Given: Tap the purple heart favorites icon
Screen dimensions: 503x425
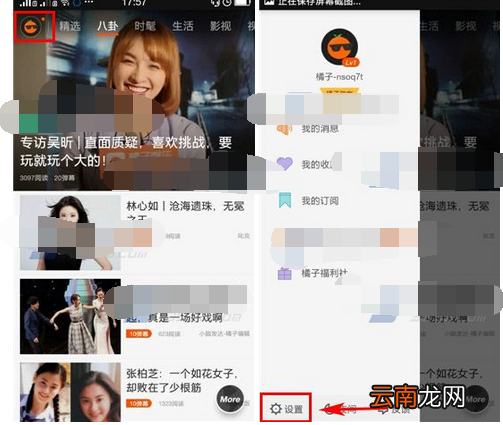Looking at the screenshot, I should (x=285, y=164).
